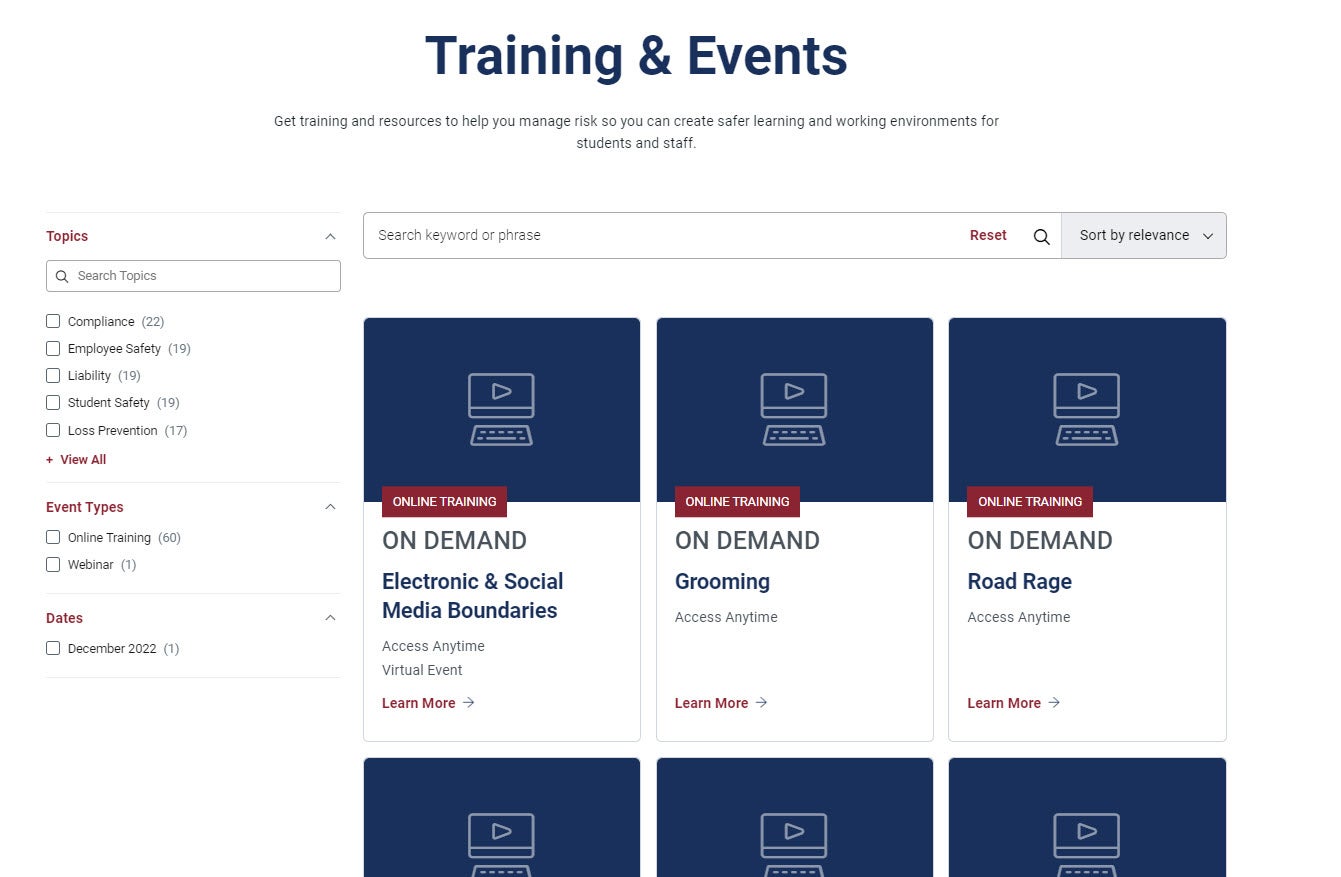
Task: Open the Grooming training title
Action: (722, 581)
